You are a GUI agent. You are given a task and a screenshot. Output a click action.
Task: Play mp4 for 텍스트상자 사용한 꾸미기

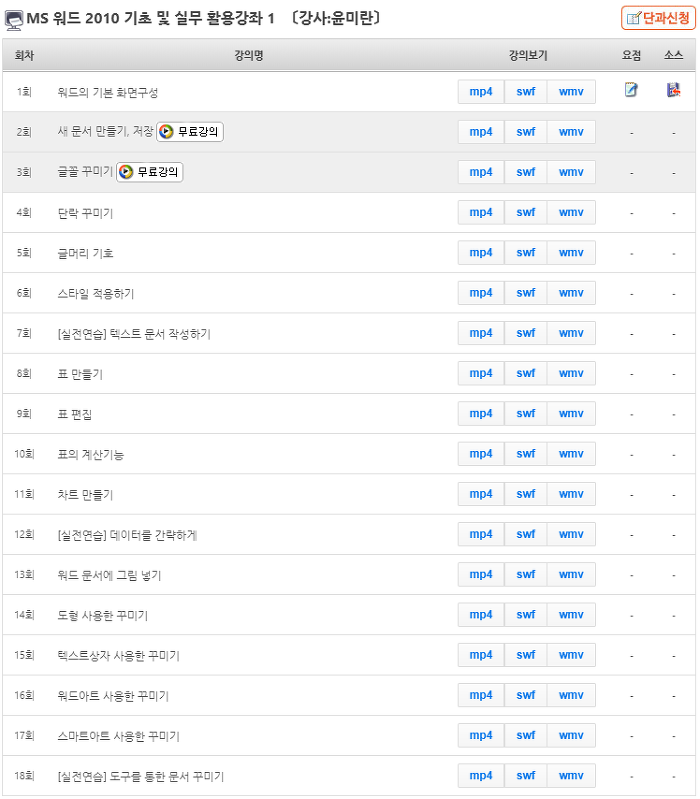click(481, 655)
